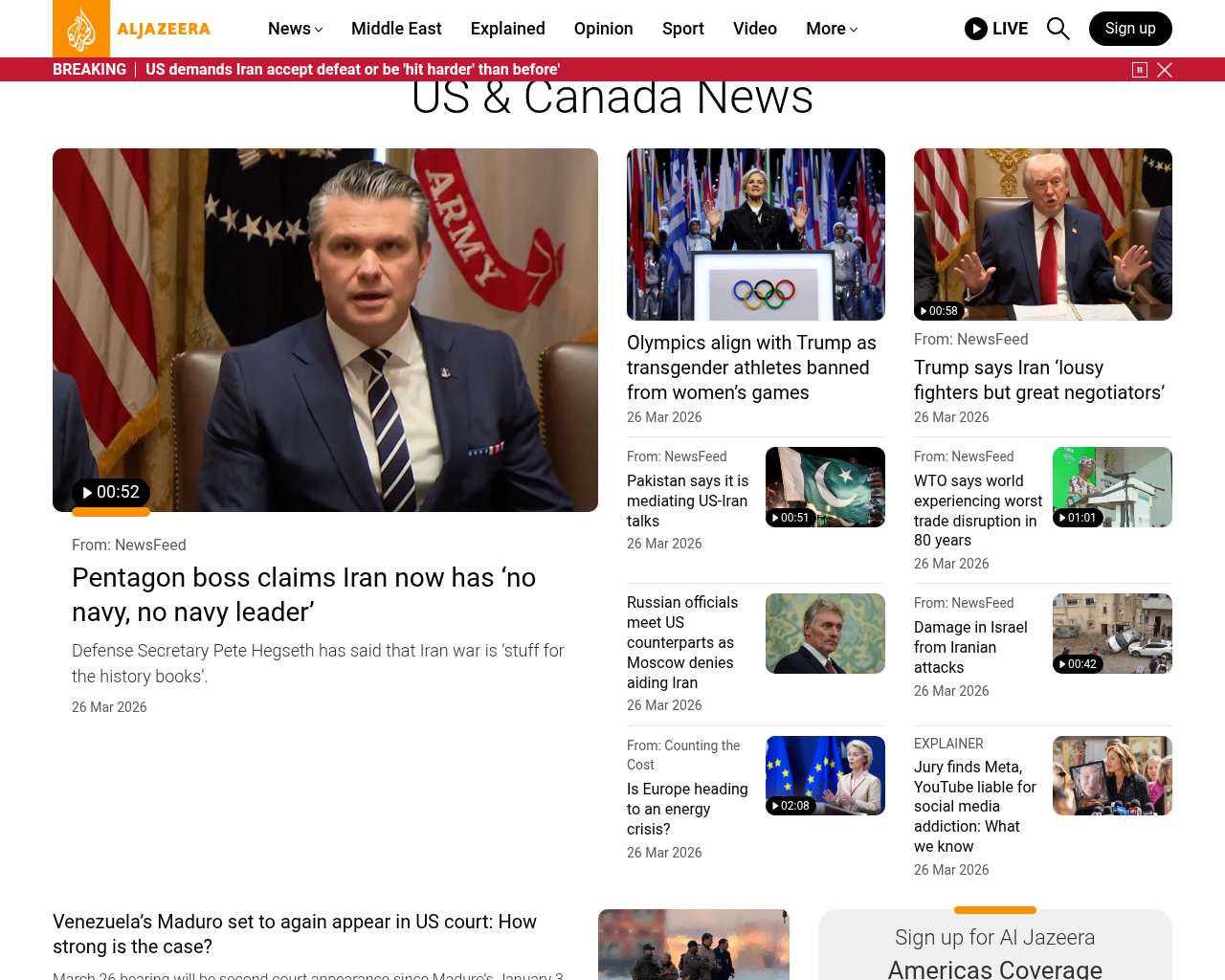Screen dimensions: 1225x980
Task: Open the Olympics podium thumbnail
Action: coord(756,234)
